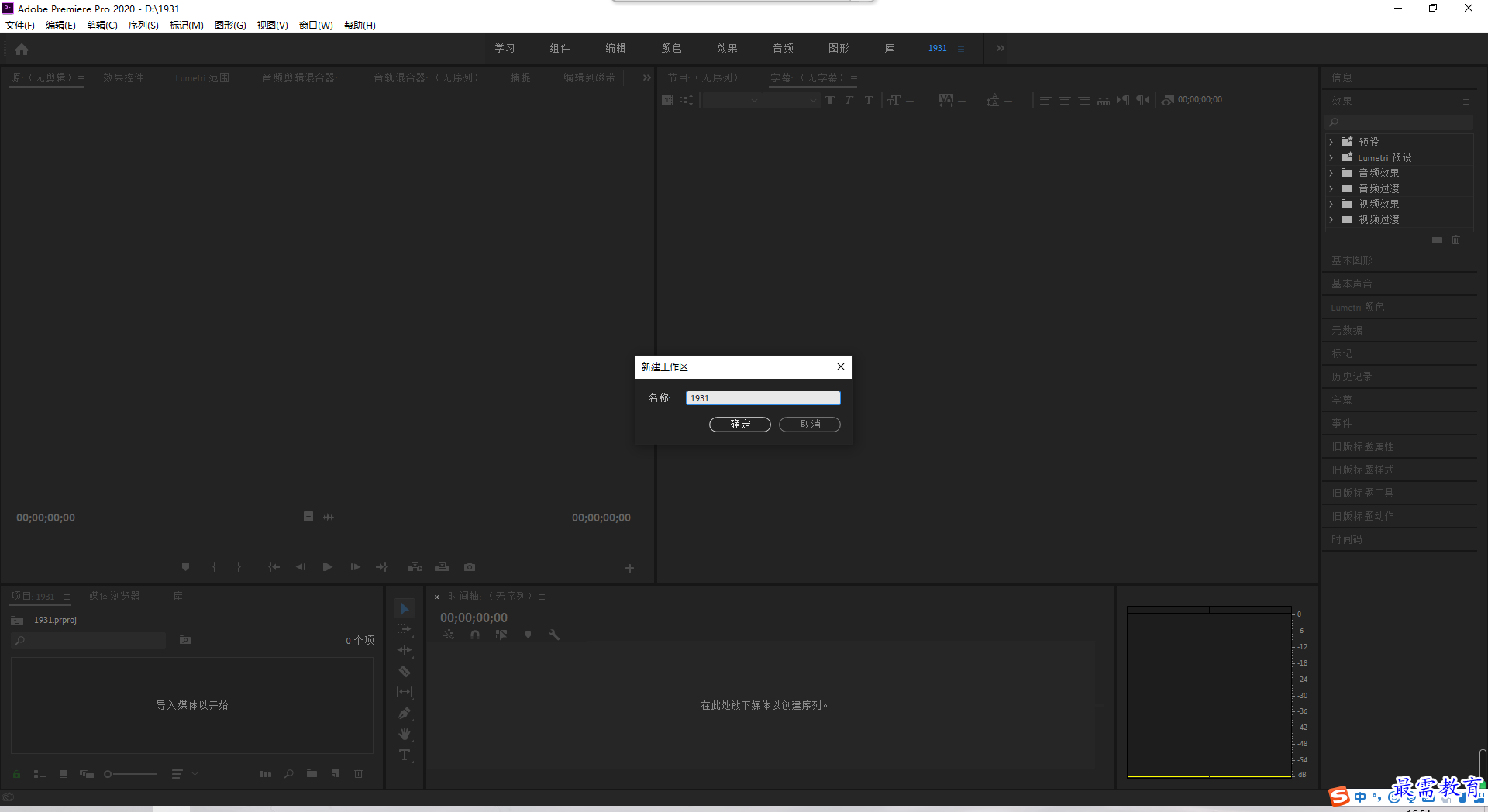This screenshot has height=812, width=1488.
Task: Select the Razor tool
Action: [x=405, y=672]
